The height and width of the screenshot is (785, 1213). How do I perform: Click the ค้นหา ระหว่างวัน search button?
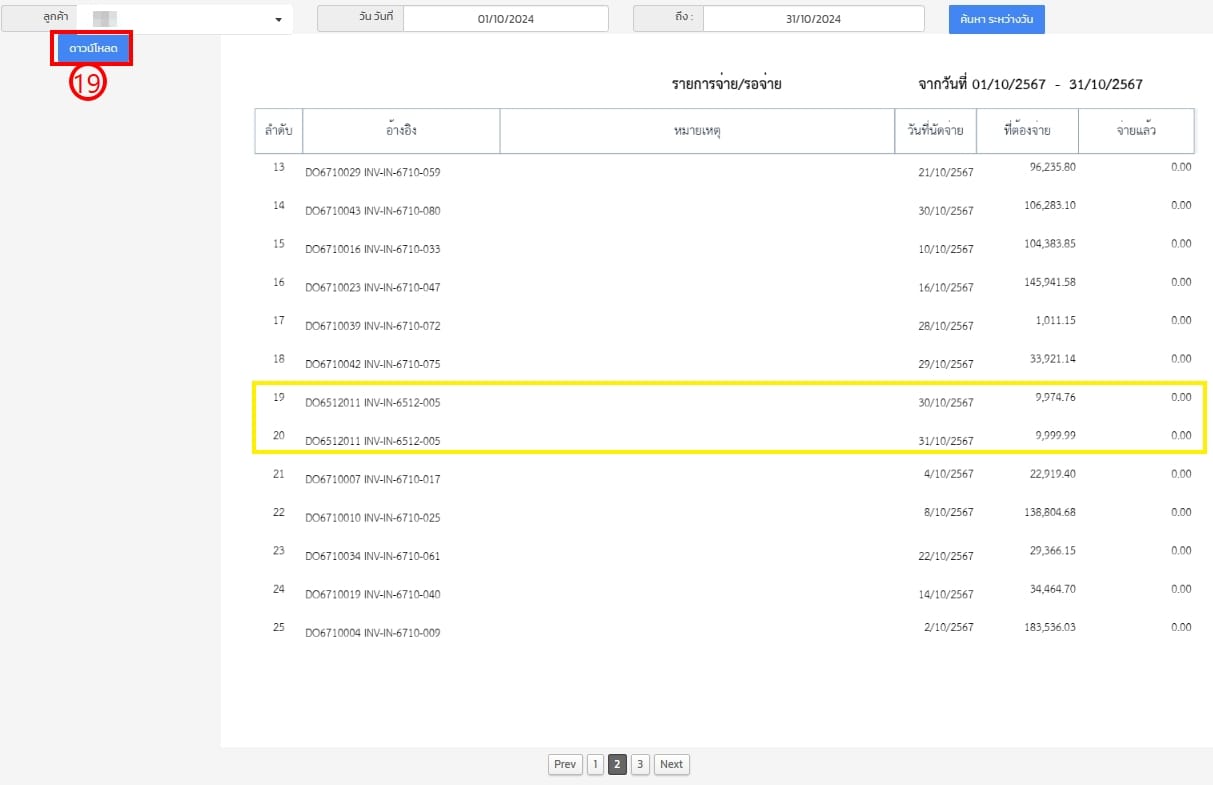click(x=996, y=19)
